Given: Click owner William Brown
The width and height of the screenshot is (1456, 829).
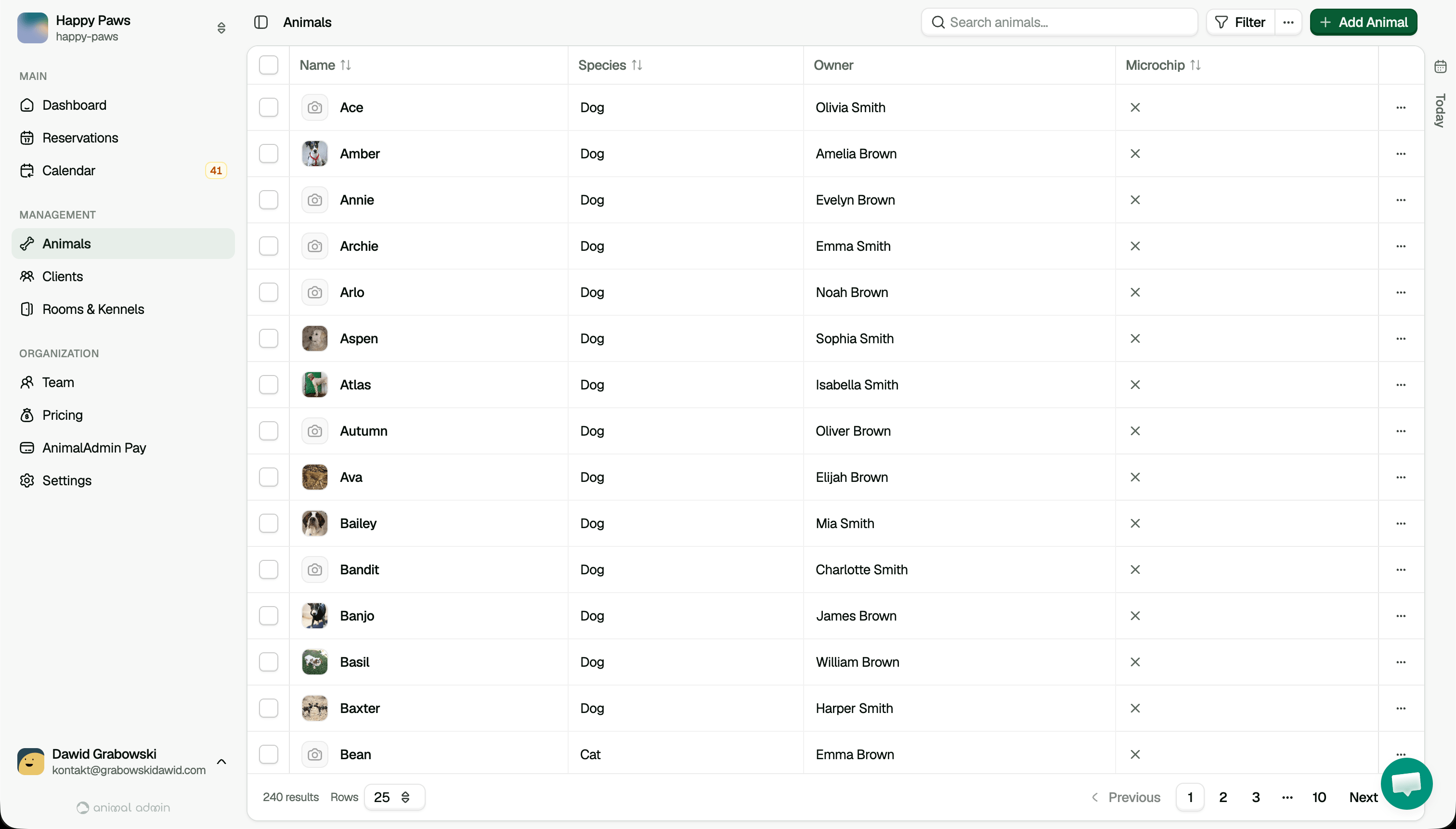Looking at the screenshot, I should (x=857, y=662).
